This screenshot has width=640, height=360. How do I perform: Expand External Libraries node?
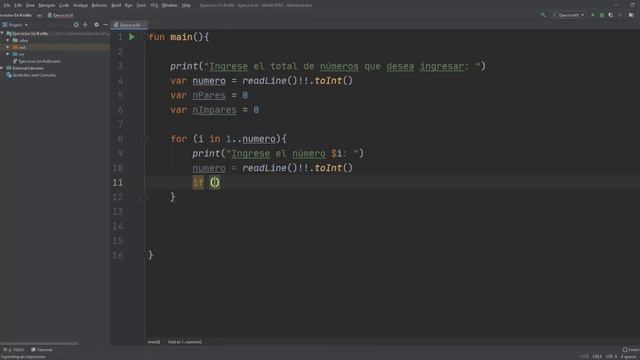tap(2, 68)
